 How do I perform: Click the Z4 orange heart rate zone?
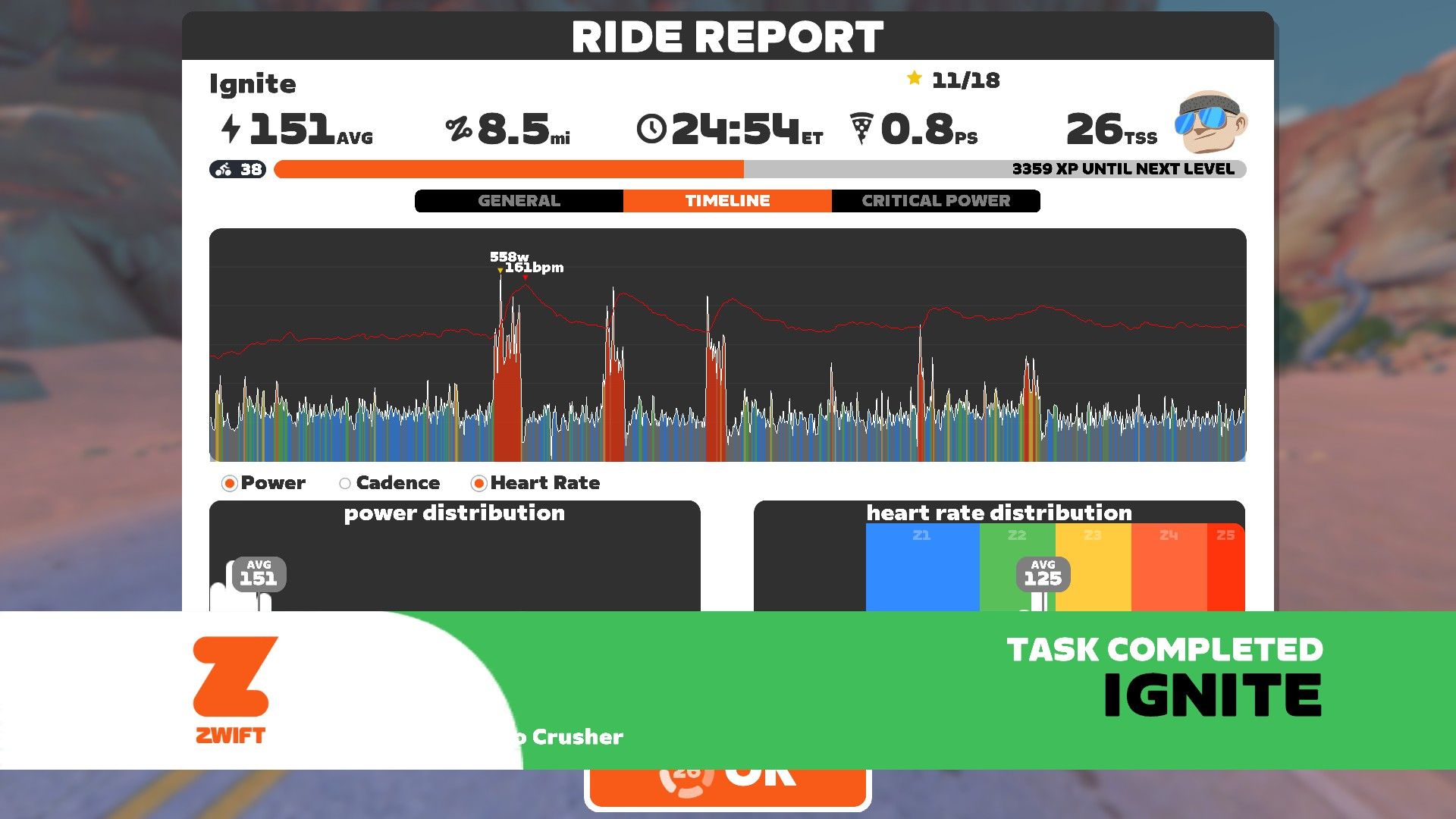(1169, 567)
